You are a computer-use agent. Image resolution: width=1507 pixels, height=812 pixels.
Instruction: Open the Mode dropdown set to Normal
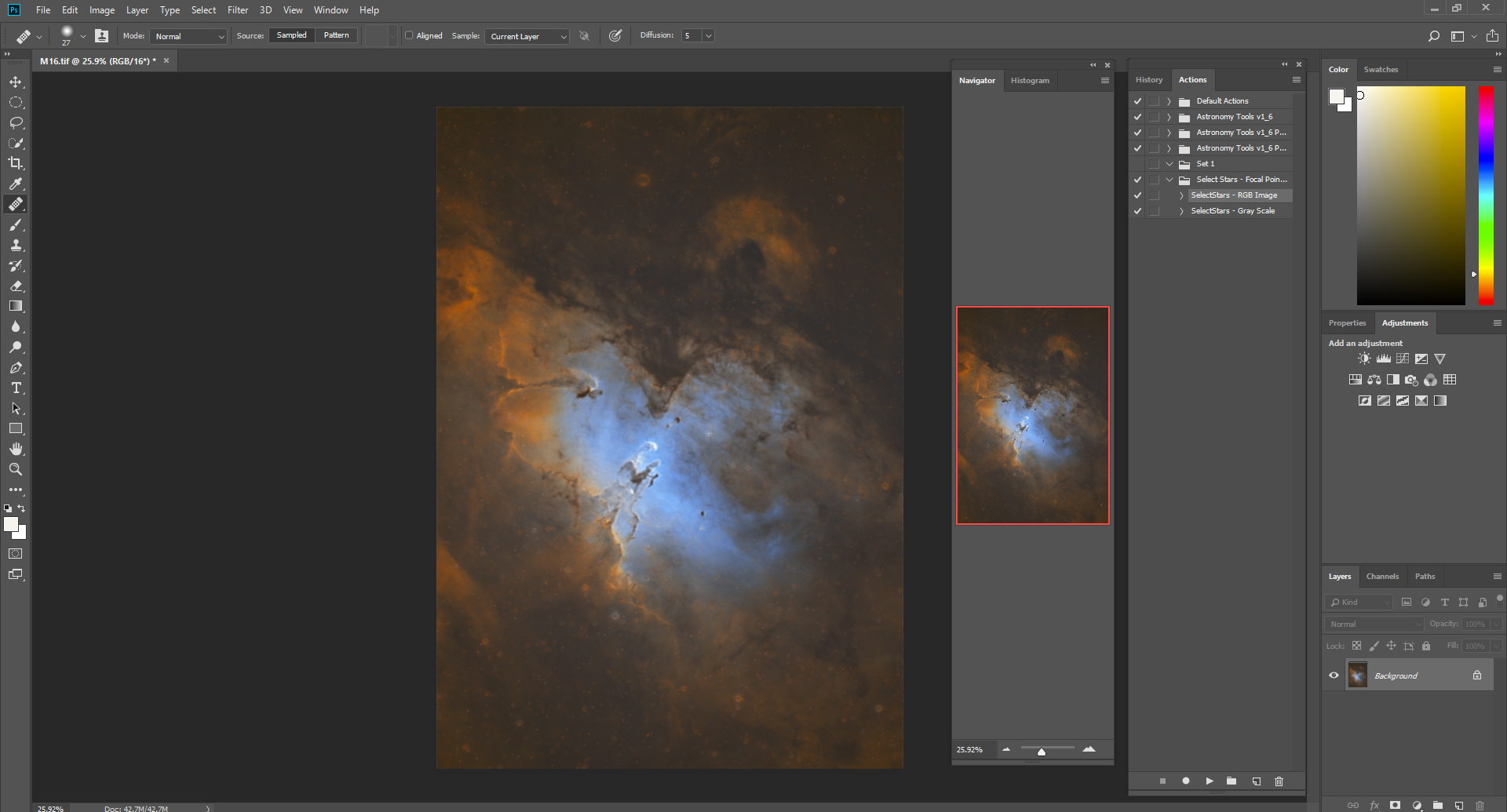[189, 36]
